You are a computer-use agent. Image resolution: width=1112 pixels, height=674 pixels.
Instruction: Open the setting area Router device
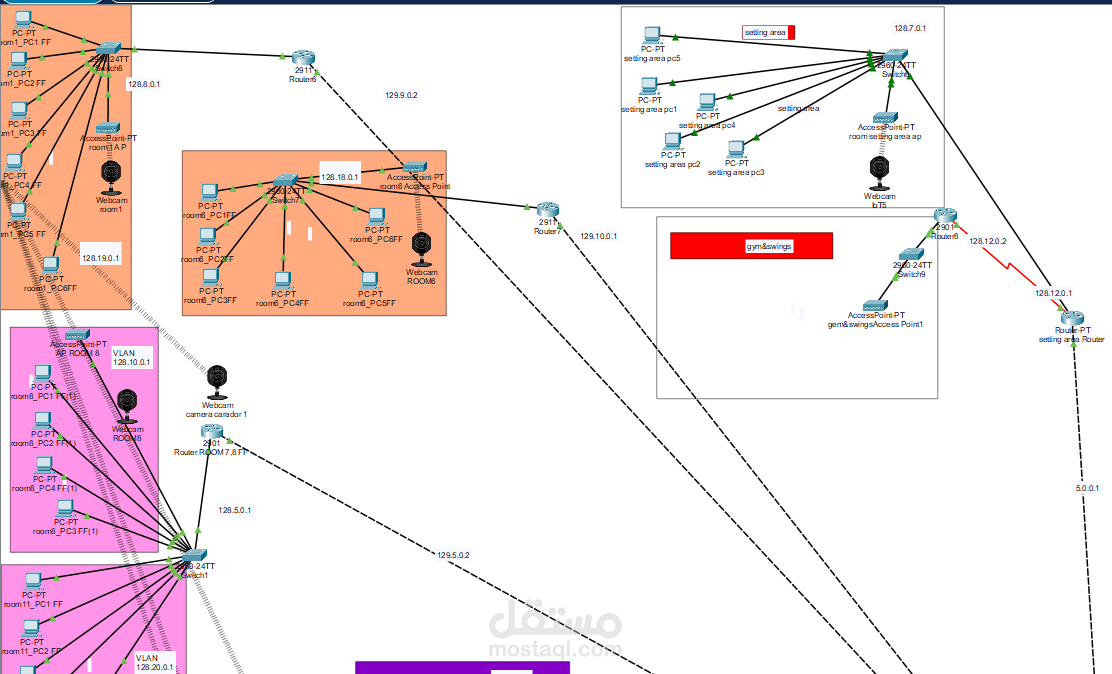tap(1072, 318)
